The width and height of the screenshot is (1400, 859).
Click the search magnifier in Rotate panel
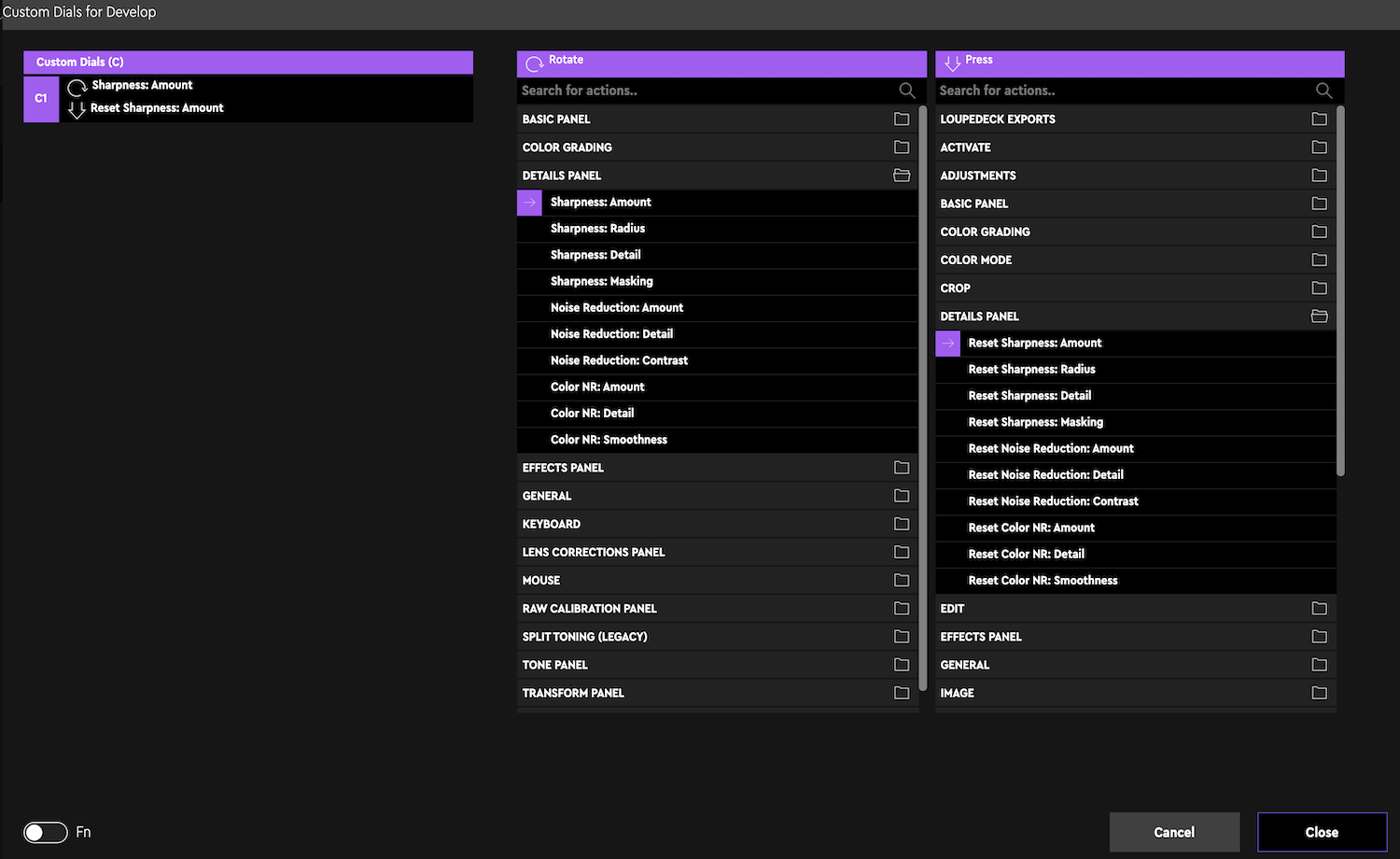[x=906, y=91]
